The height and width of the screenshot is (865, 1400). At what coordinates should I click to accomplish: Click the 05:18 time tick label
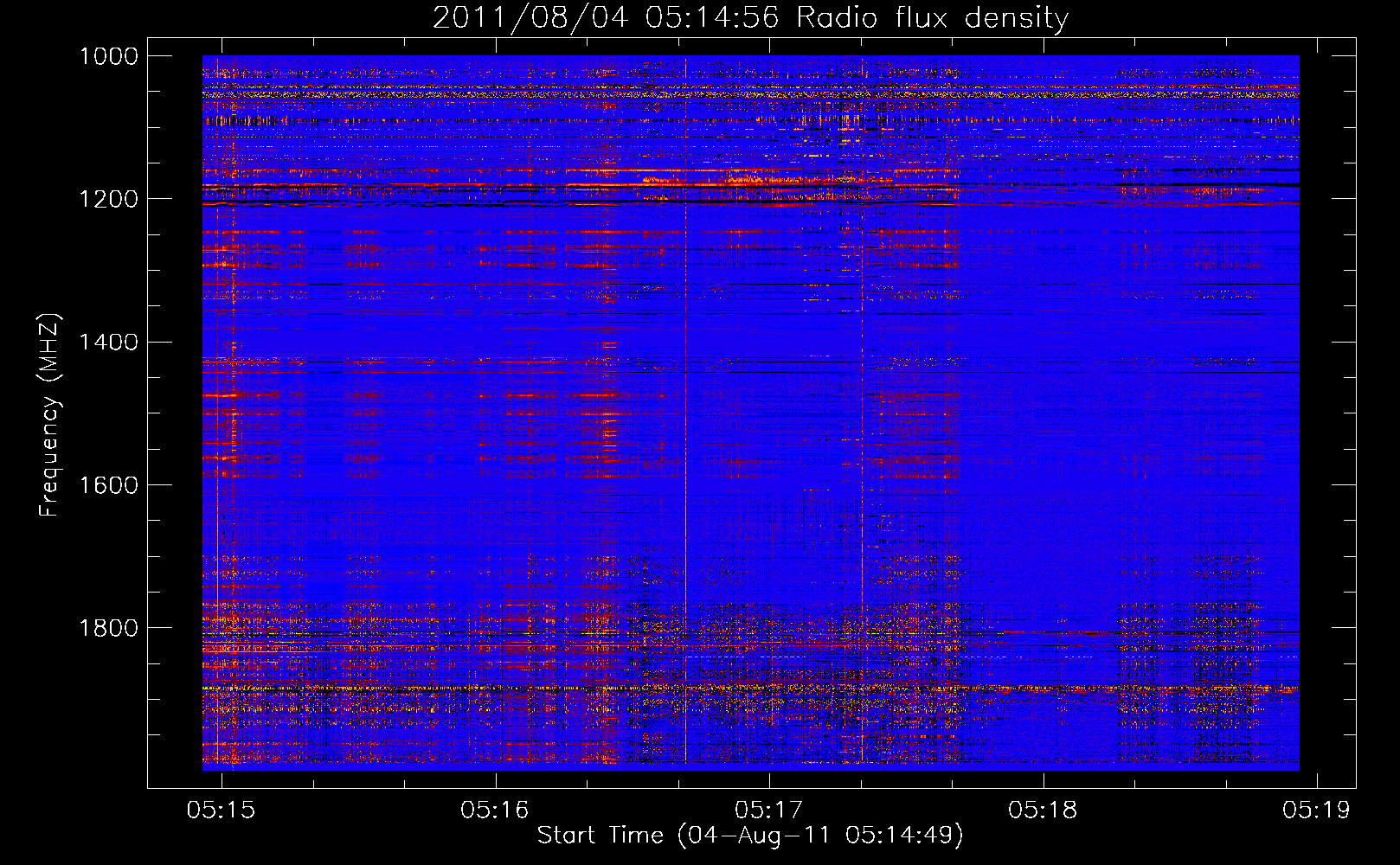pos(1043,810)
